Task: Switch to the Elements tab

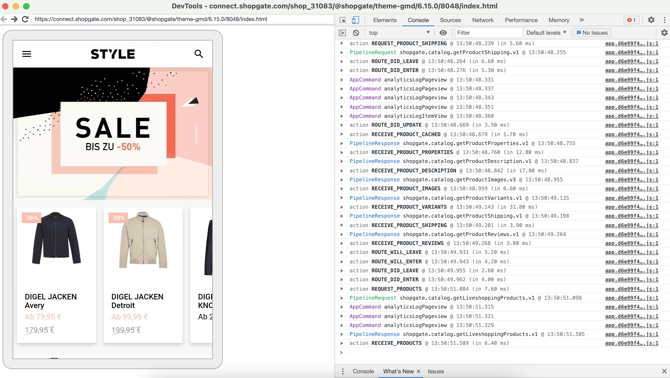Action: (x=385, y=20)
